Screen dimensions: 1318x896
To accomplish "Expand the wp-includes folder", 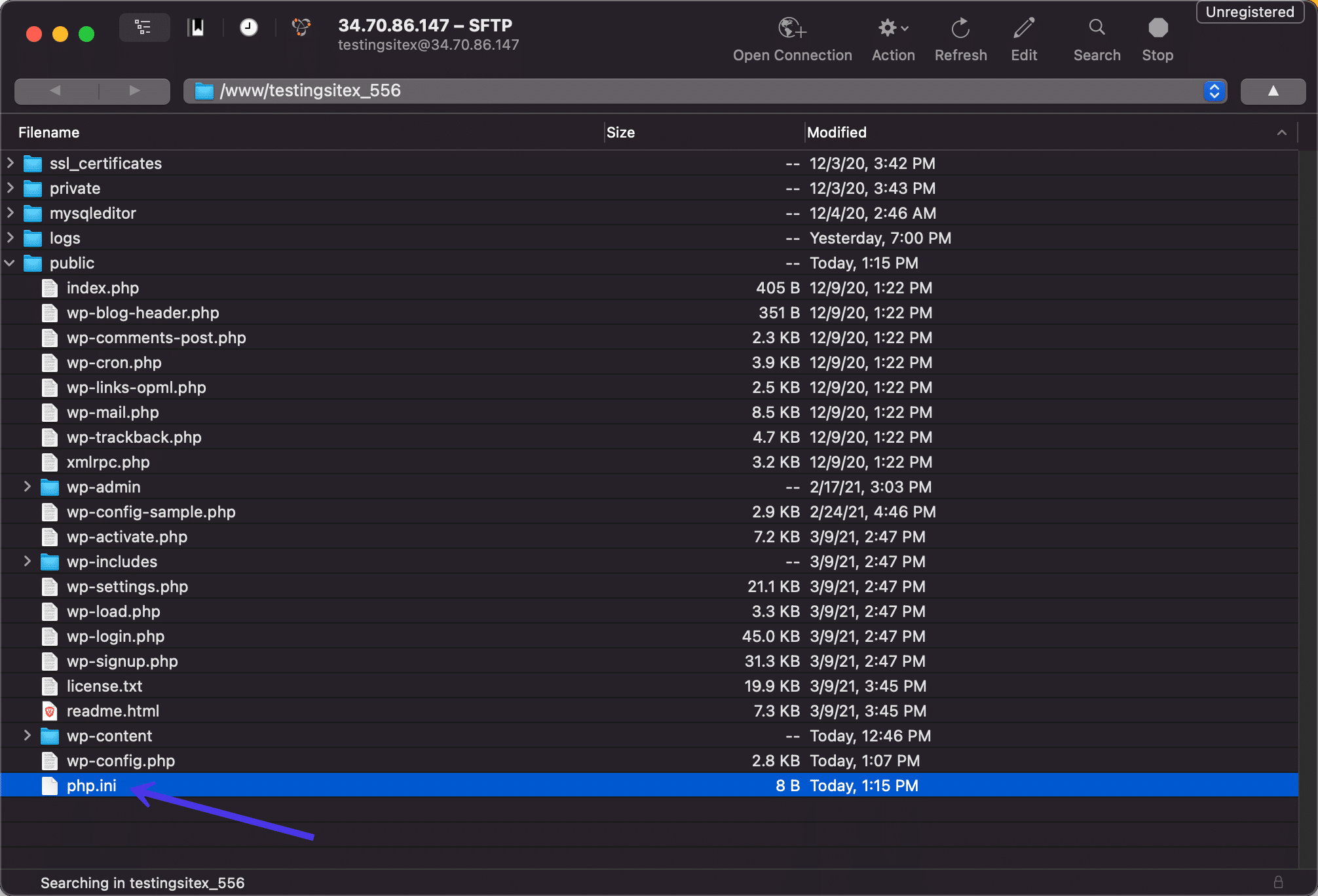I will tap(27, 561).
